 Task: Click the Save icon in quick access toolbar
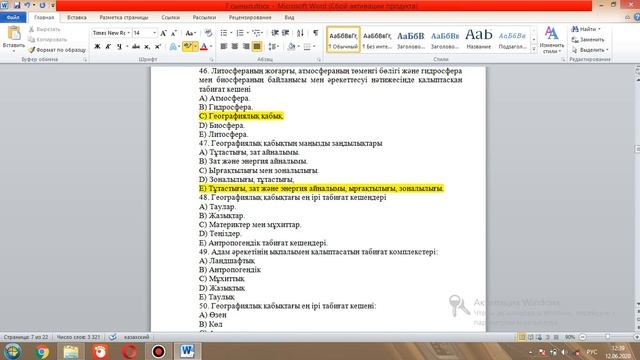point(17,5)
